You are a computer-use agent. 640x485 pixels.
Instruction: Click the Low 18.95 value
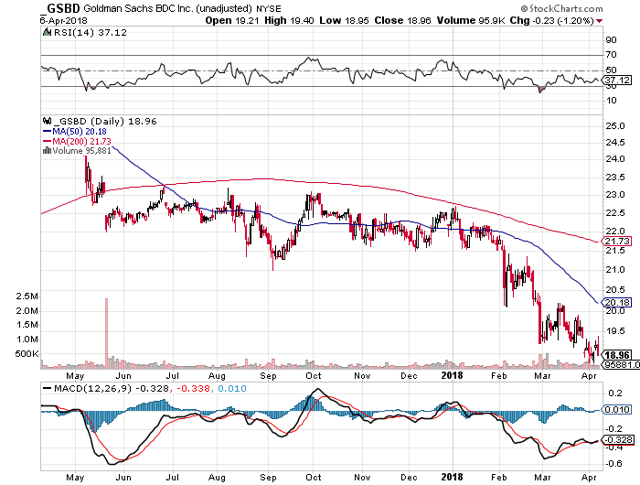[x=344, y=20]
